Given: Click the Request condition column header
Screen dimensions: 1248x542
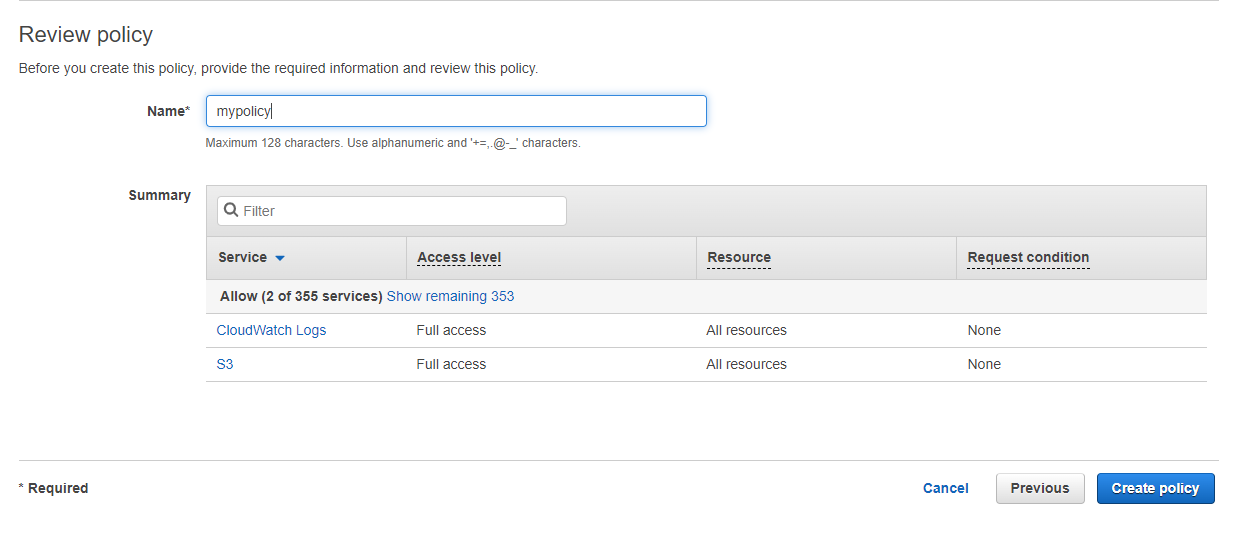Looking at the screenshot, I should click(x=1028, y=258).
